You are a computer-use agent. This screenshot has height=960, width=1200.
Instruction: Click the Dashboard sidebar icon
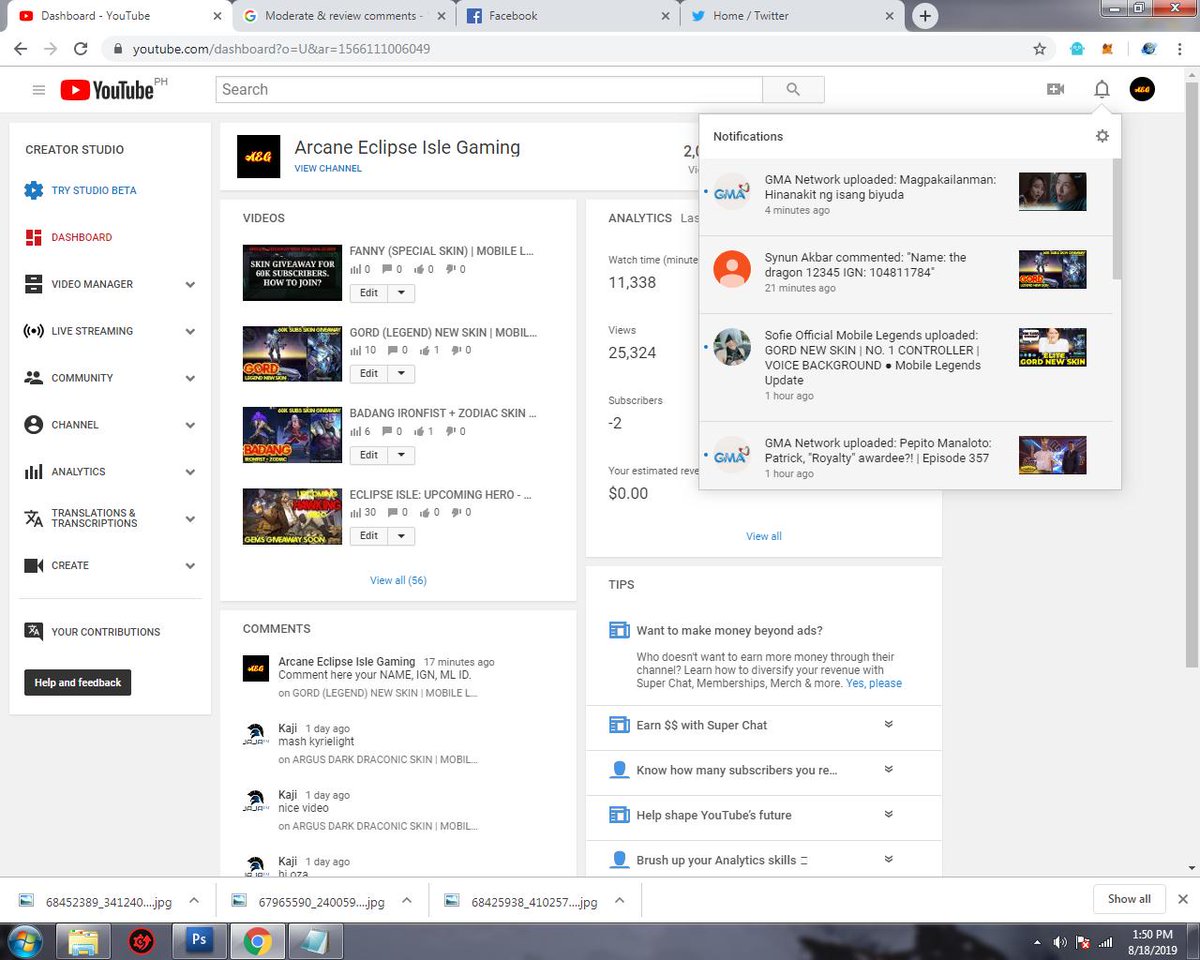[x=34, y=237]
